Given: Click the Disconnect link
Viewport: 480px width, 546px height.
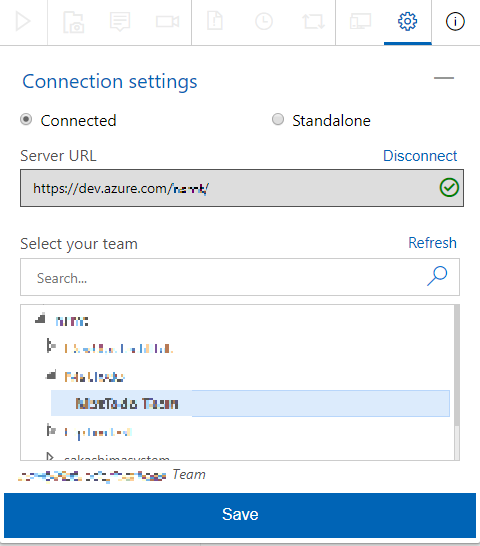Looking at the screenshot, I should tap(420, 156).
